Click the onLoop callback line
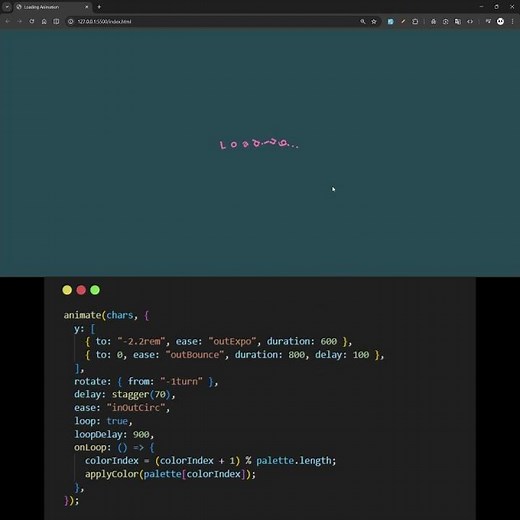Viewport: 520px width, 520px height. coord(114,447)
